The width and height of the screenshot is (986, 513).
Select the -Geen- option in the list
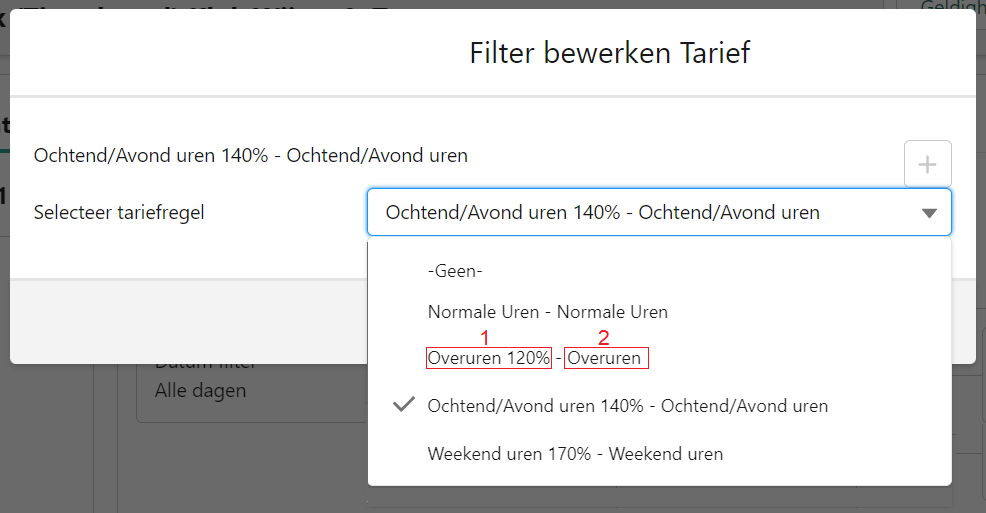tap(659, 271)
